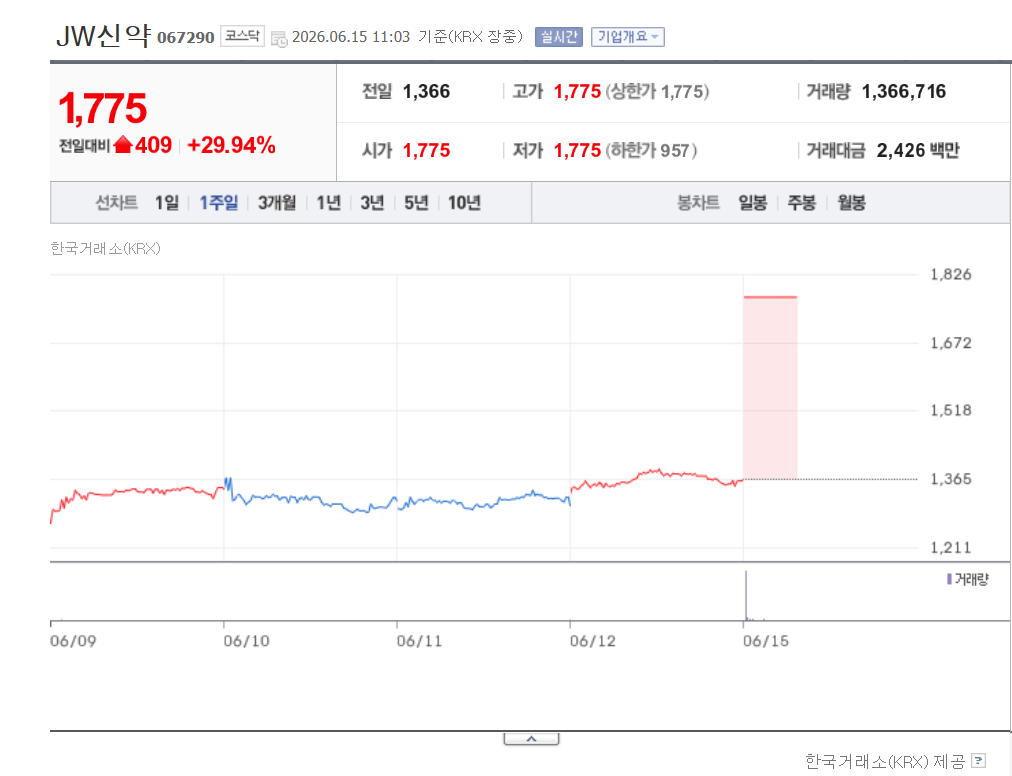
Task: Open the 10년 line chart
Action: point(465,203)
